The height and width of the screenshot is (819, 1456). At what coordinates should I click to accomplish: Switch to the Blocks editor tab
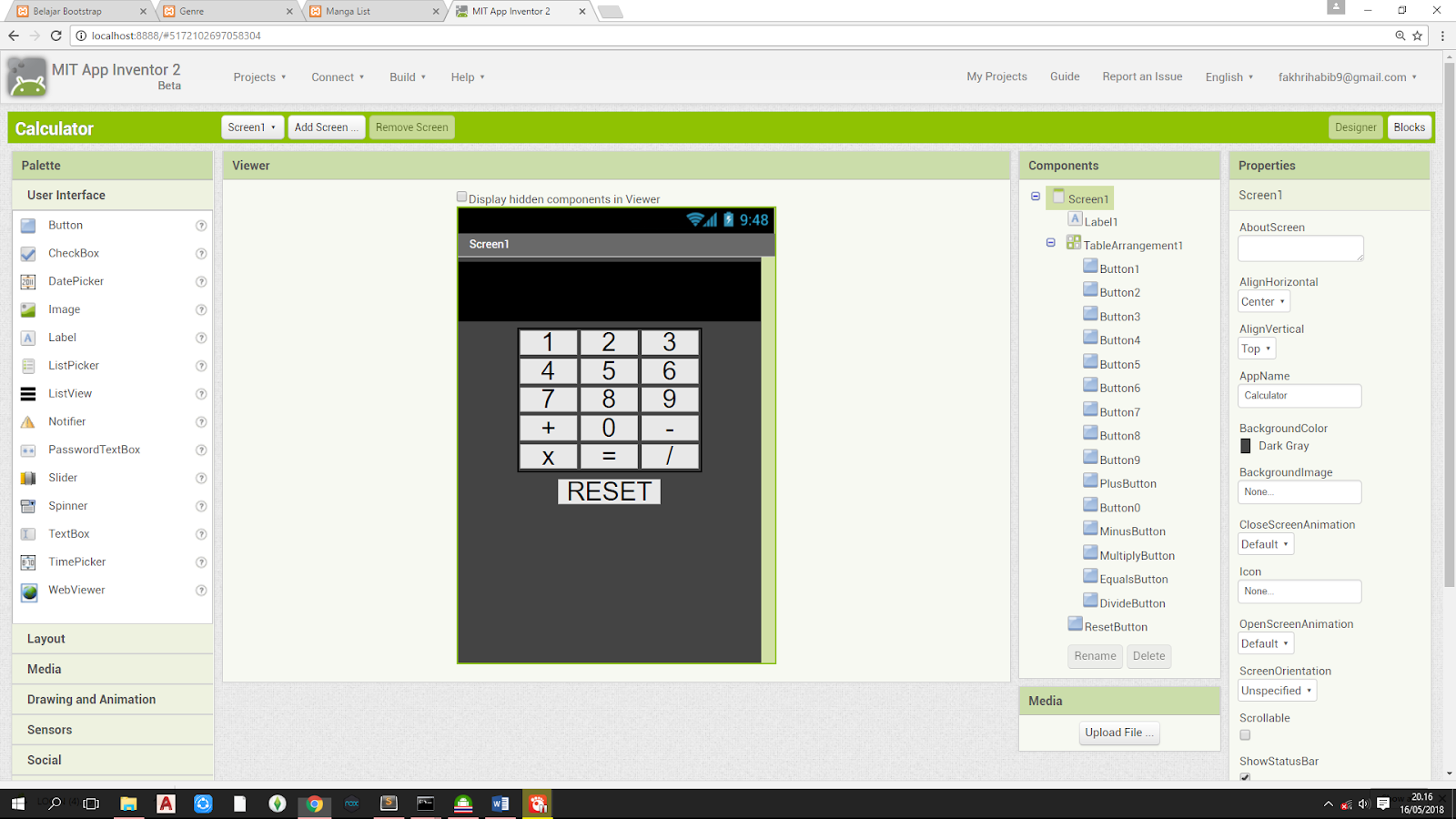pos(1409,126)
